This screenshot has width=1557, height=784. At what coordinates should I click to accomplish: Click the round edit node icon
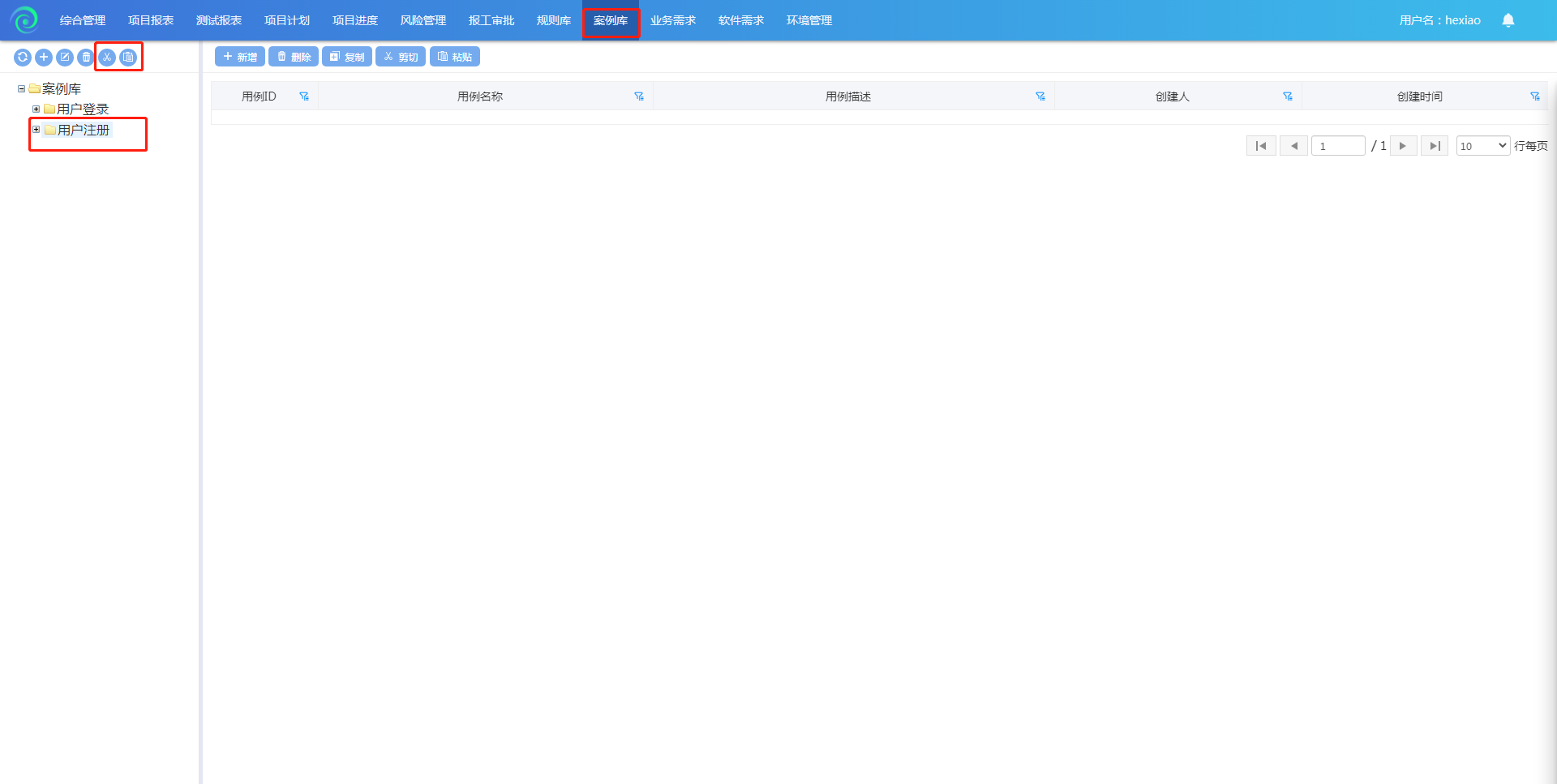pos(65,57)
